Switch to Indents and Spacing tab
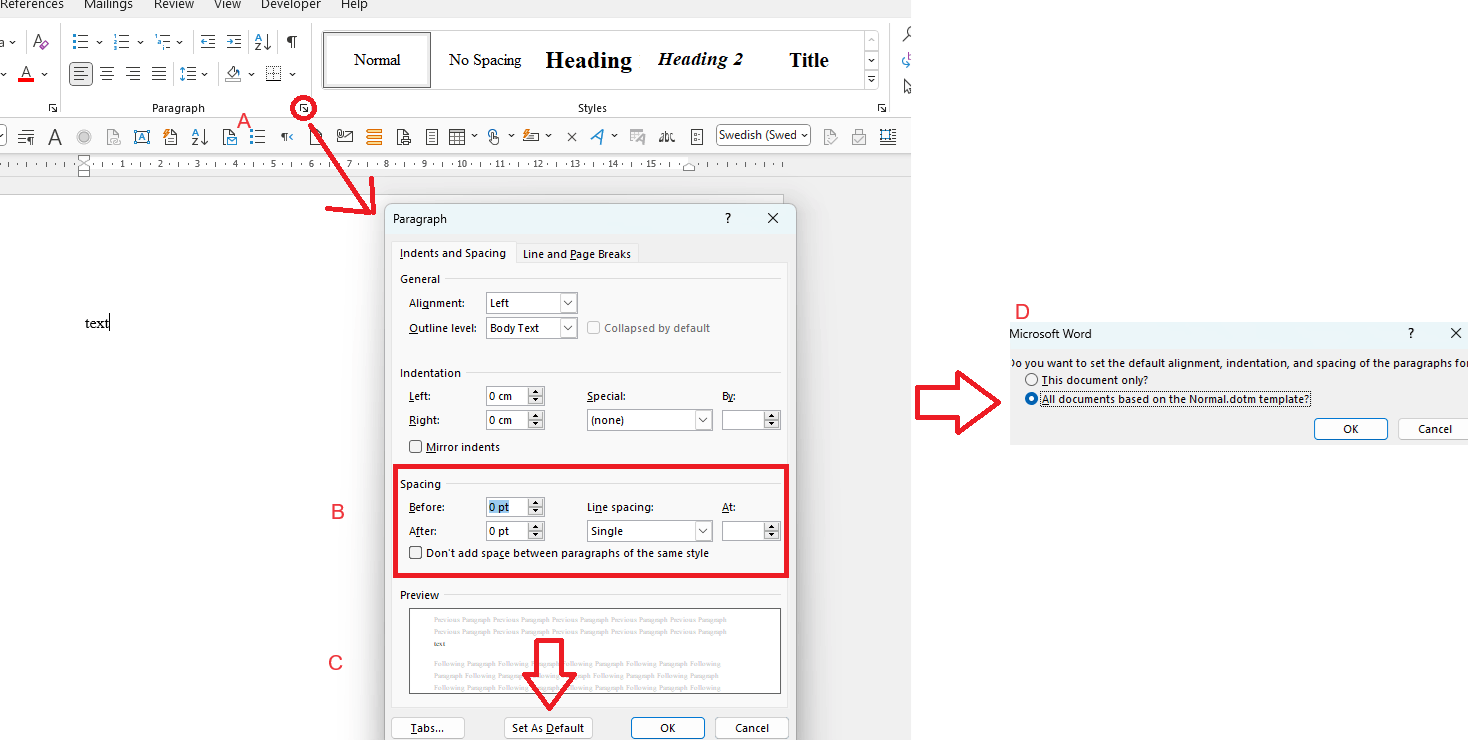This screenshot has height=740, width=1468. point(453,253)
